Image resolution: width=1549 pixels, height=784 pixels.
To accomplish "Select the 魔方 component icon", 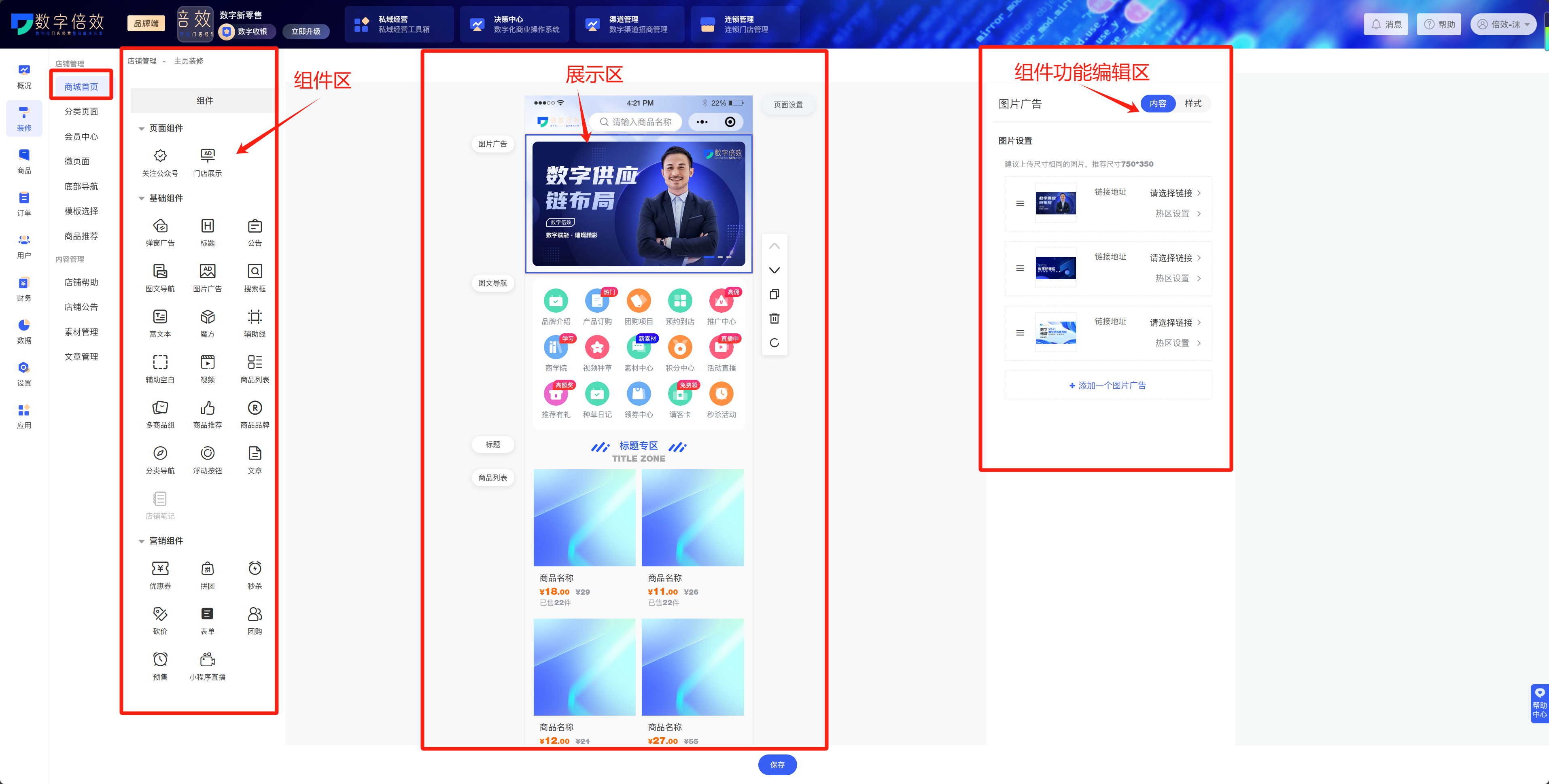I will pos(208,317).
